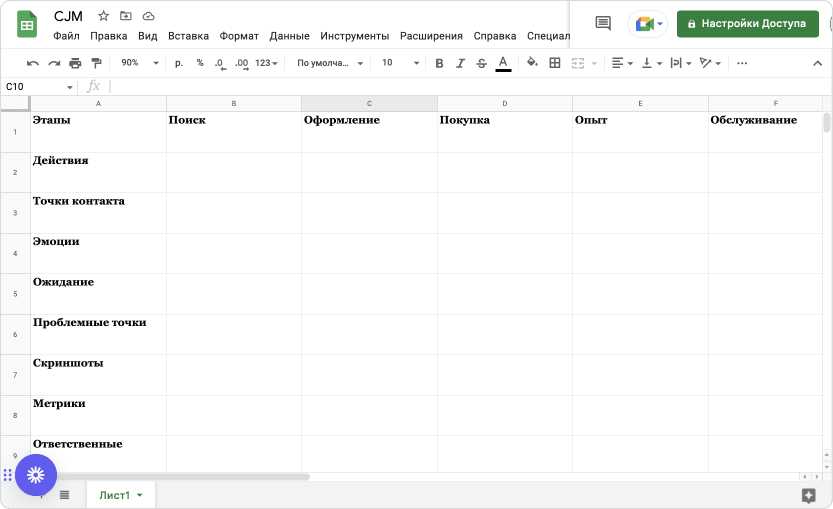
Task: Click the Fill color bucket icon
Action: (x=532, y=63)
